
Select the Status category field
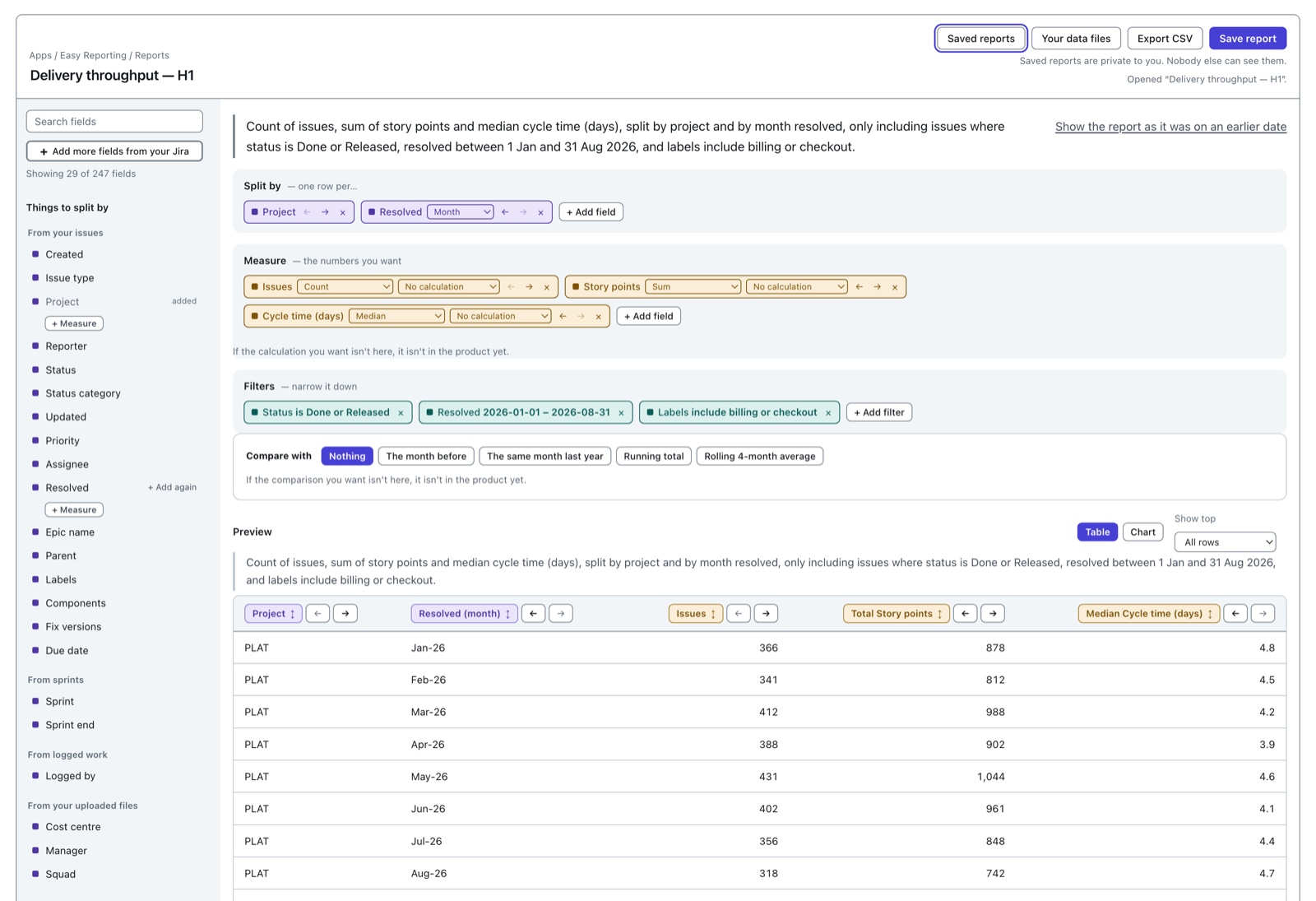click(82, 393)
